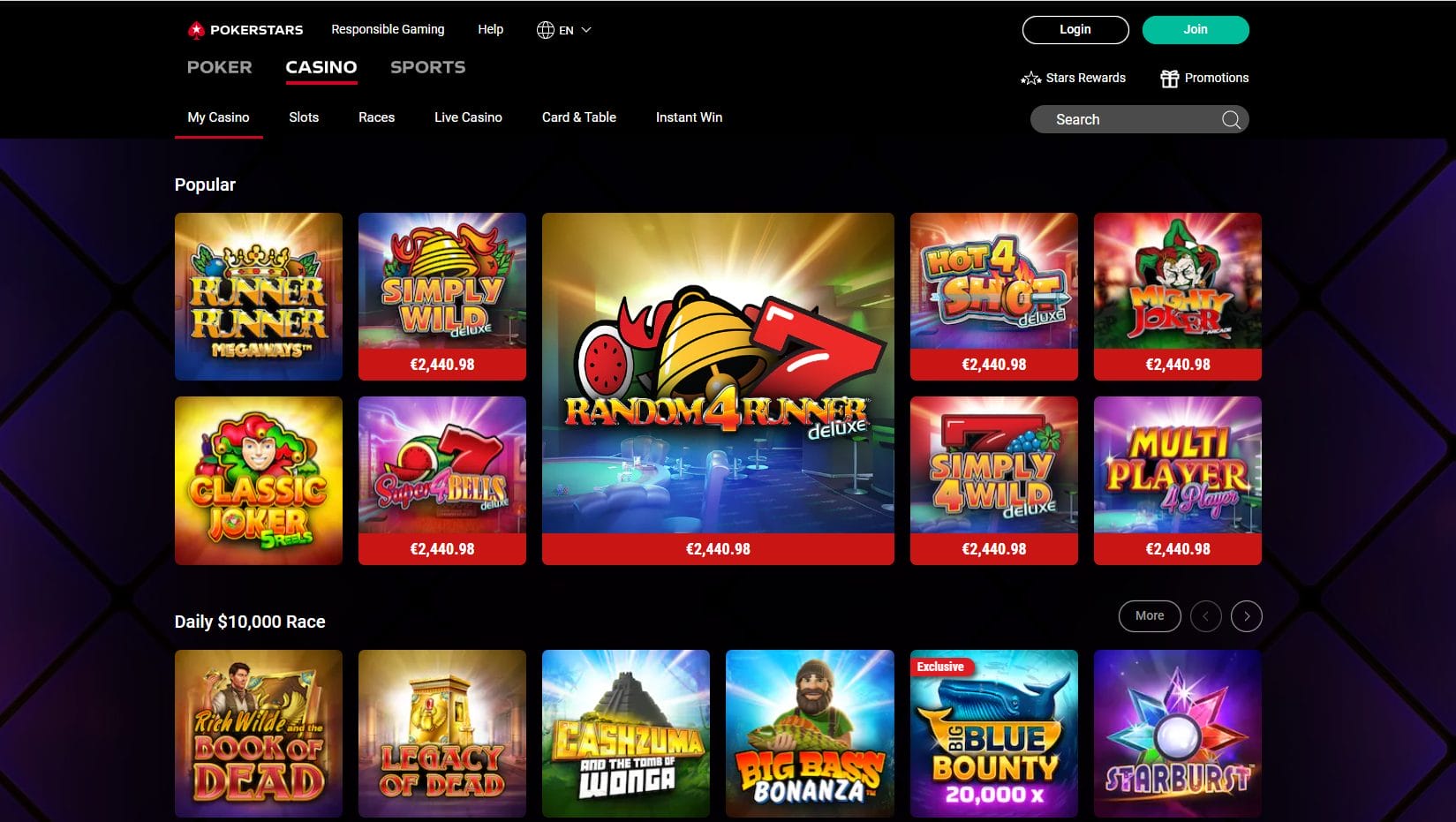The width and height of the screenshot is (1456, 822).
Task: Click the left carousel arrow
Action: click(x=1205, y=616)
